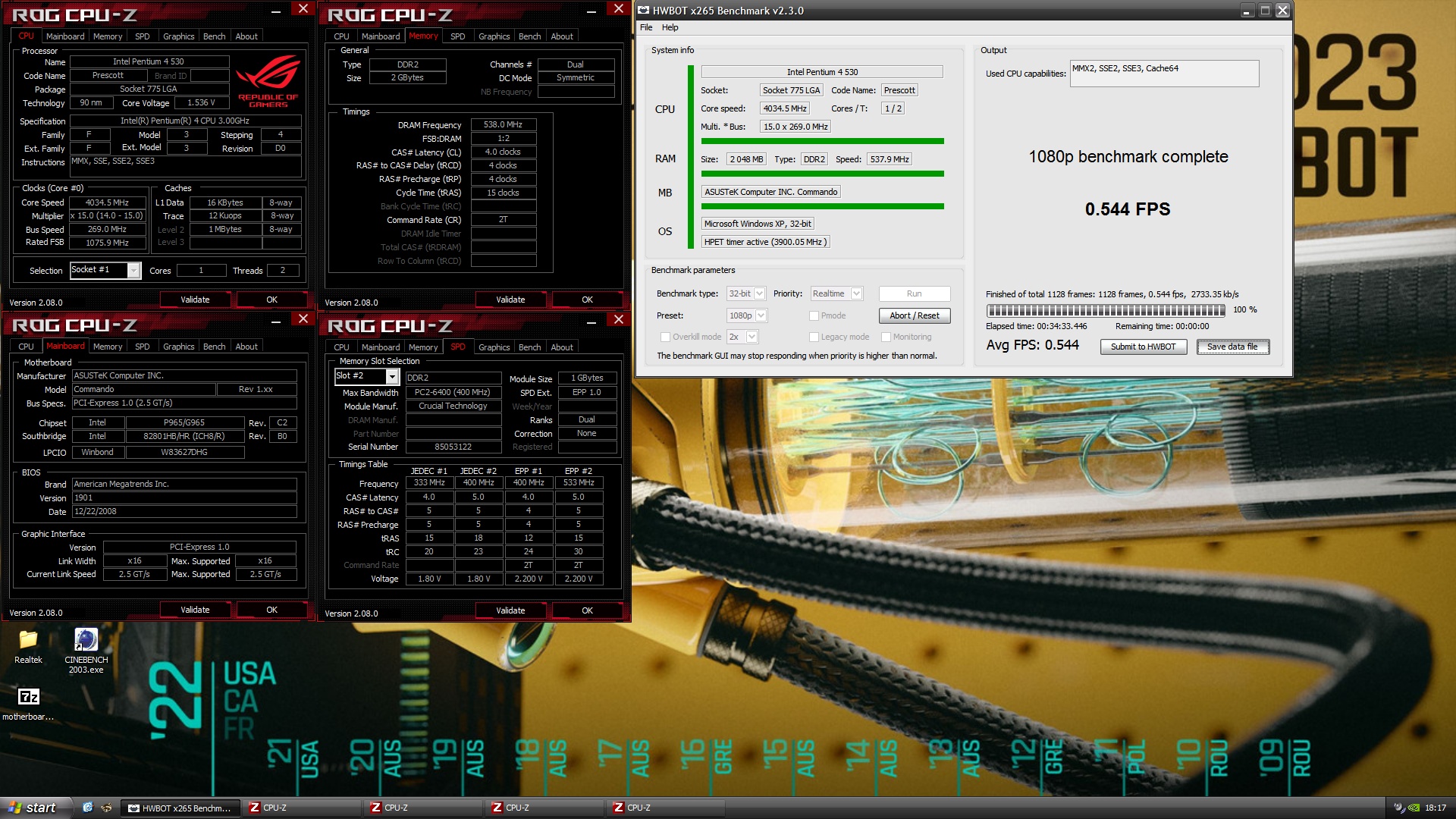This screenshot has height=819, width=1456.
Task: Minimize the HWBOT x265 Benchmark window
Action: (1247, 11)
